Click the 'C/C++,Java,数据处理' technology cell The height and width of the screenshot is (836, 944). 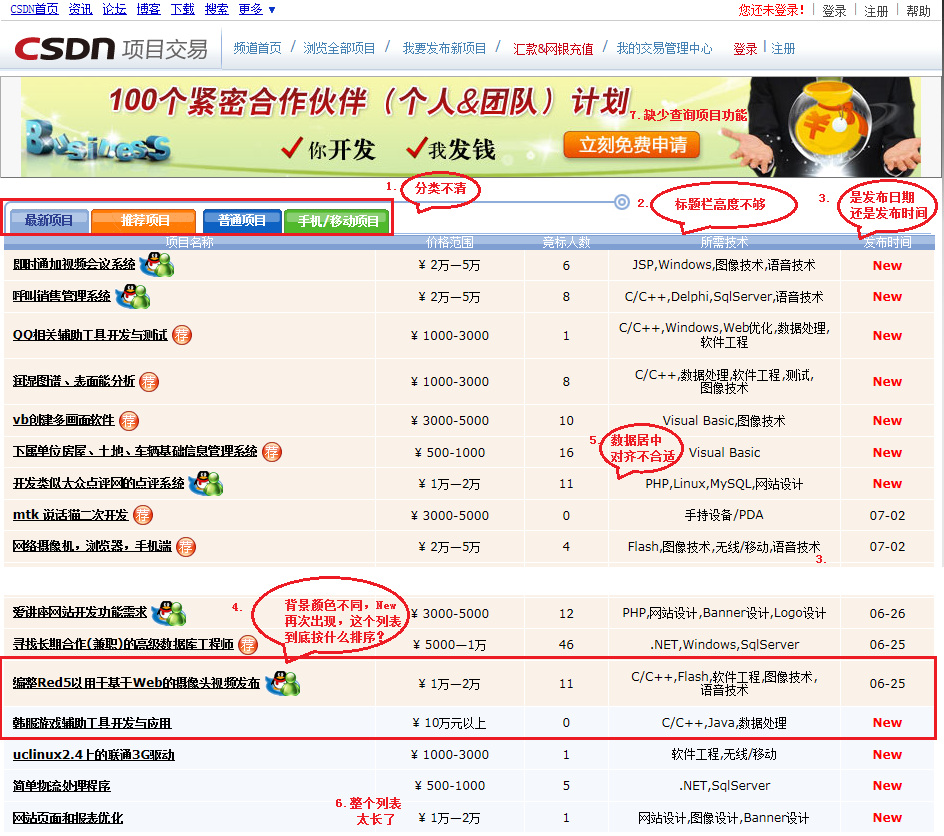724,723
